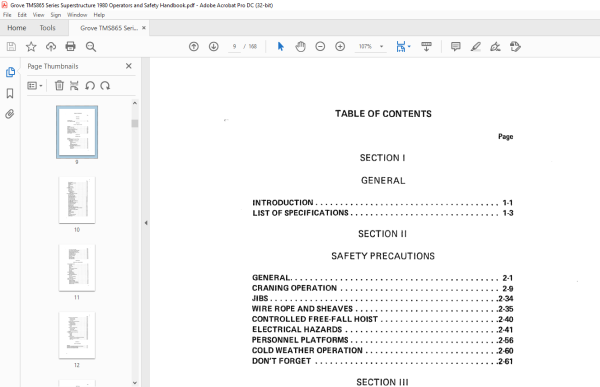This screenshot has width=600, height=387.
Task: Rotate pages clockwise icon
Action: (105, 85)
